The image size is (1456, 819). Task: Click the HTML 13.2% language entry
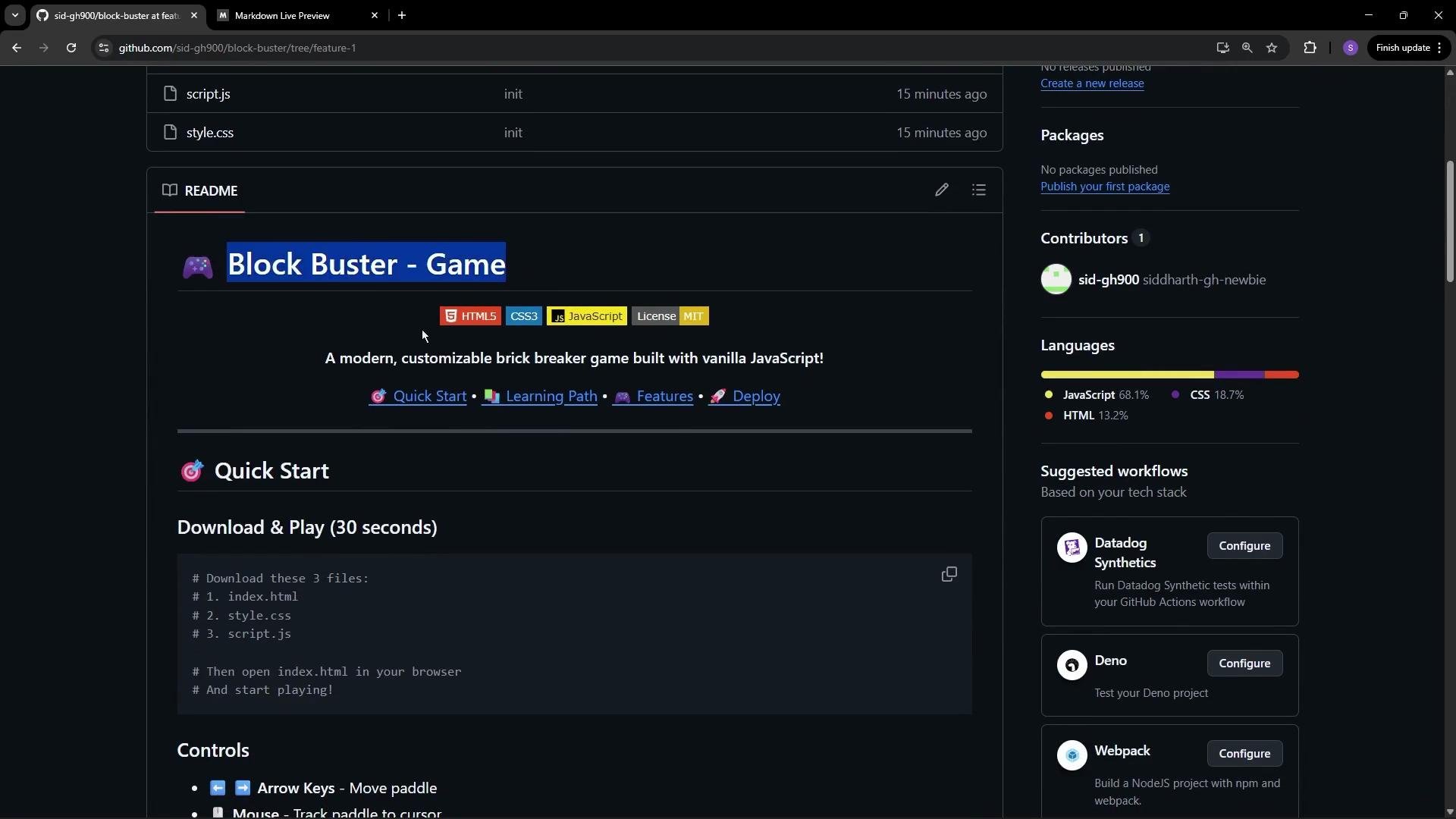(1087, 416)
